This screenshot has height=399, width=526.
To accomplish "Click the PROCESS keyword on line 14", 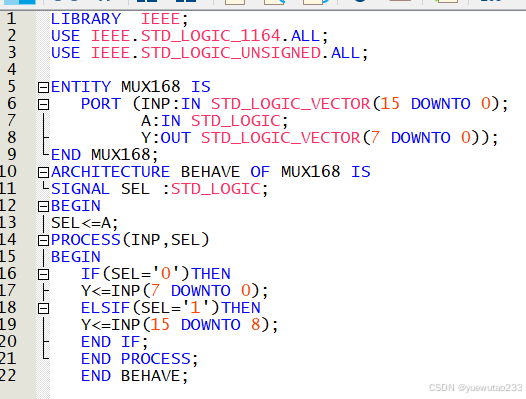I will (x=86, y=240).
